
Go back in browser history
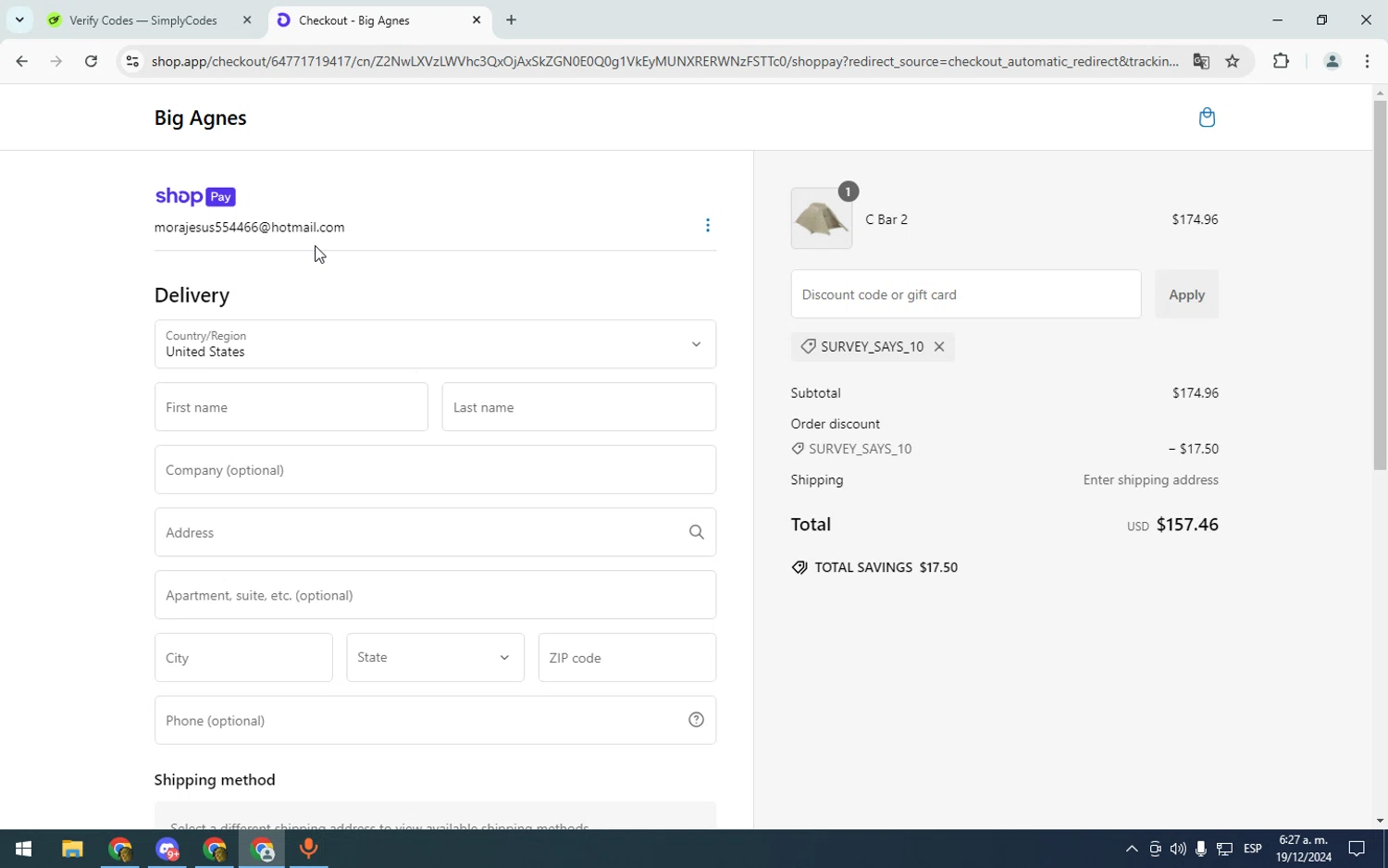click(x=21, y=61)
